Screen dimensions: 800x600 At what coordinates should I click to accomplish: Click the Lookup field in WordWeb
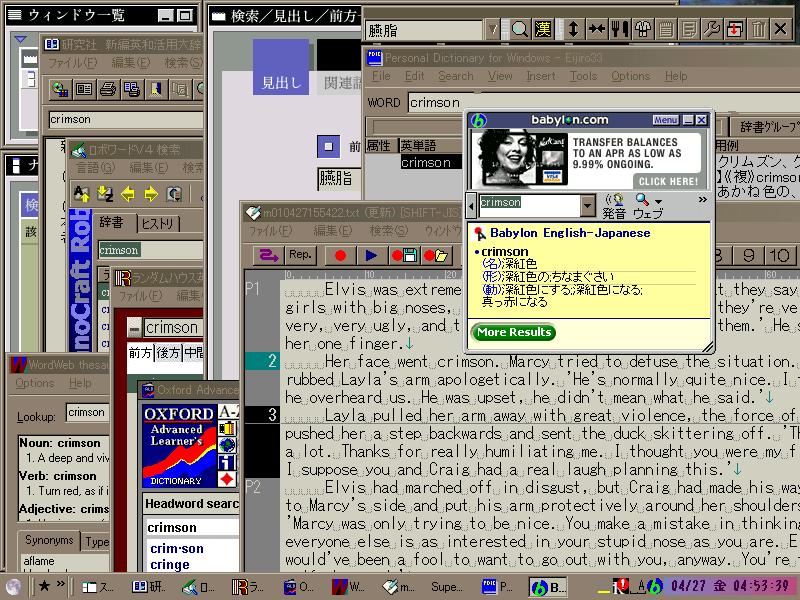[87, 412]
